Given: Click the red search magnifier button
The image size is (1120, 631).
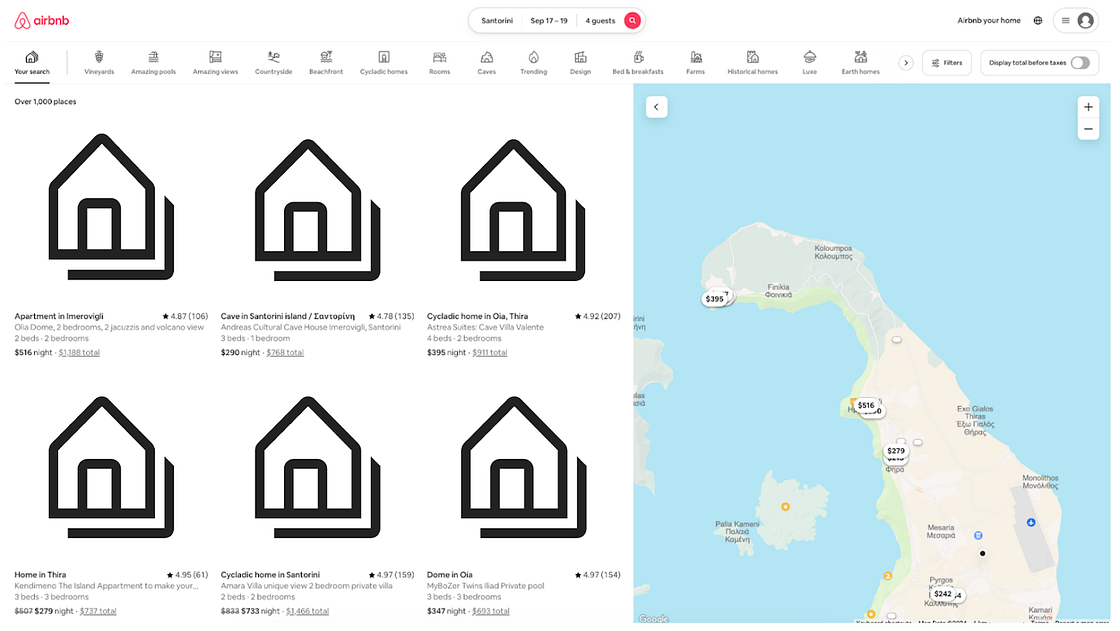Looking at the screenshot, I should 632,21.
